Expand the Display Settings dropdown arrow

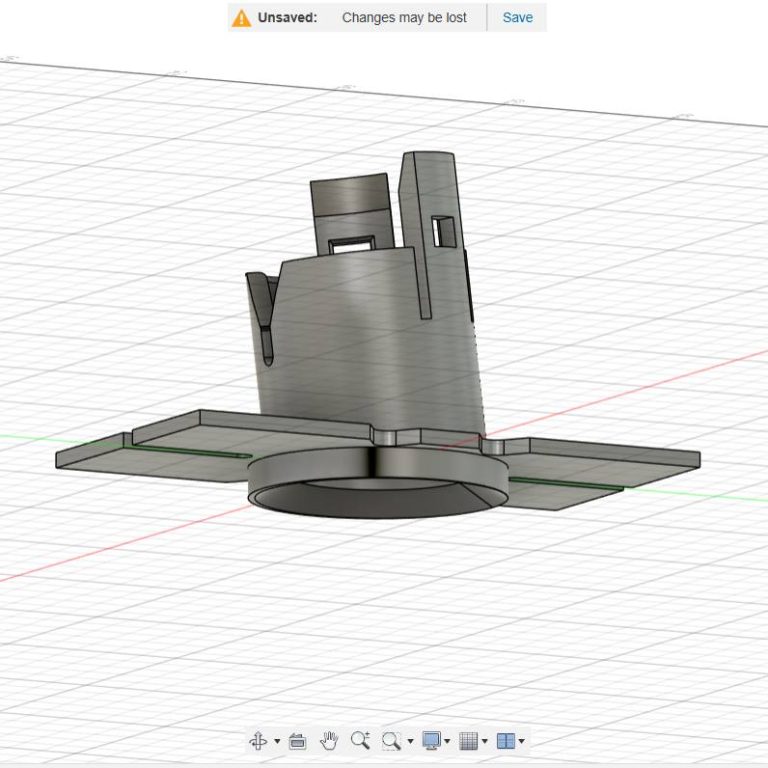[447, 742]
